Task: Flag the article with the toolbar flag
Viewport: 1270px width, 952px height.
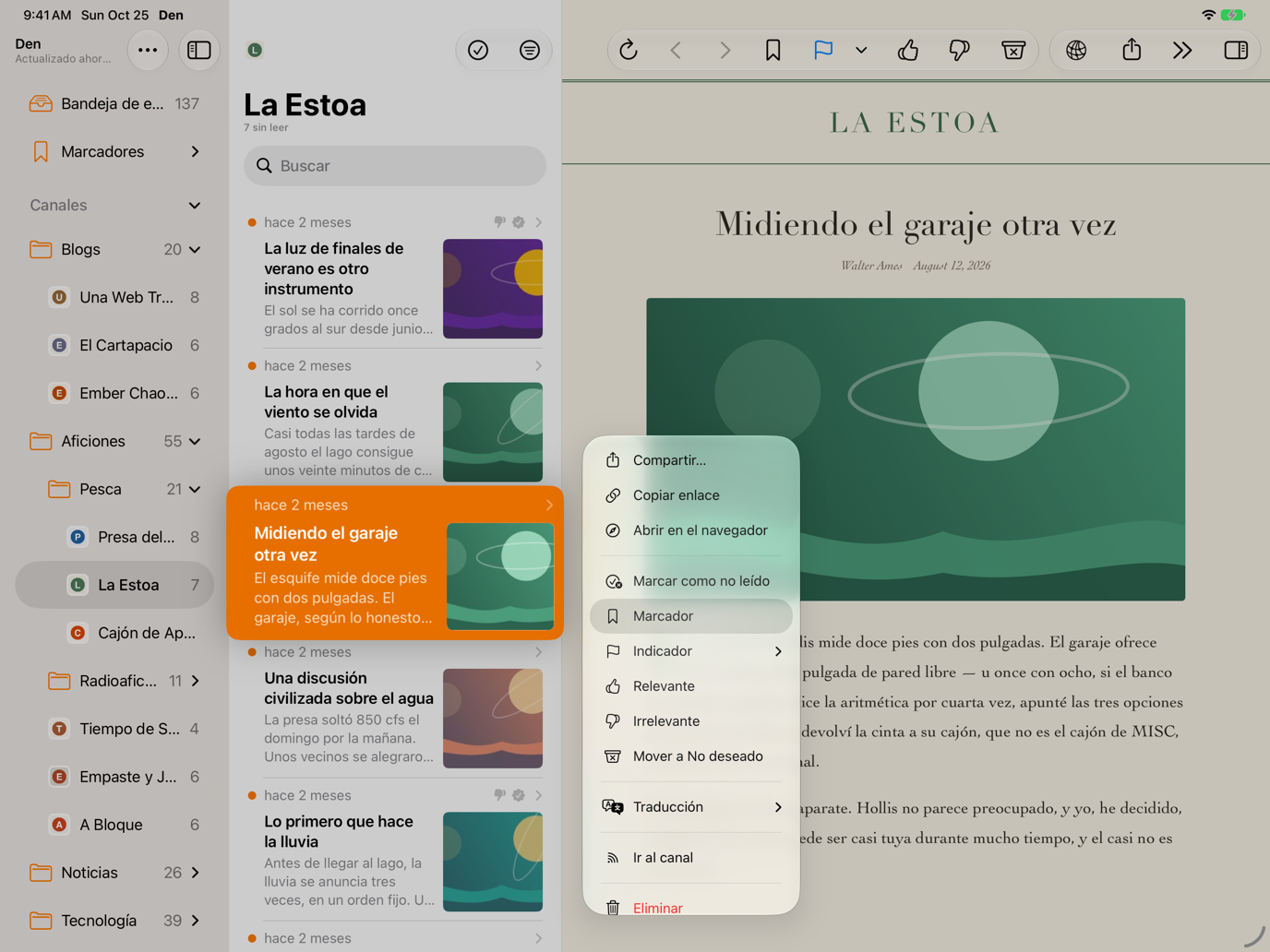Action: (x=822, y=51)
